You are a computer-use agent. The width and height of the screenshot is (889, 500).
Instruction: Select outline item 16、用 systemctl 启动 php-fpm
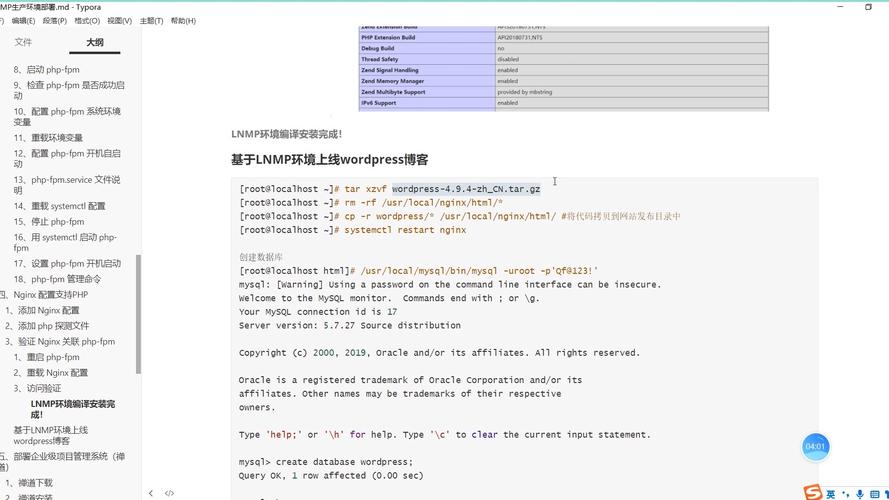pos(65,242)
